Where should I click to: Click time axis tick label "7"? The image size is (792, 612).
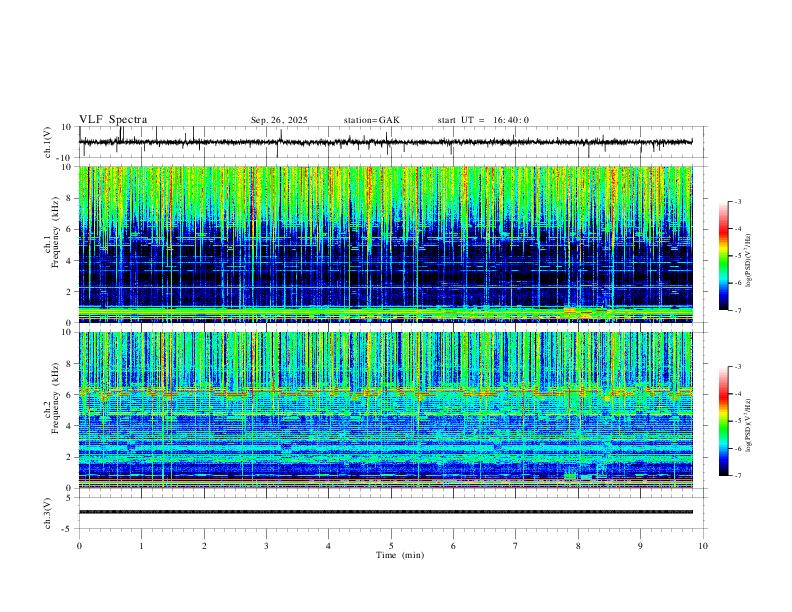pyautogui.click(x=516, y=546)
